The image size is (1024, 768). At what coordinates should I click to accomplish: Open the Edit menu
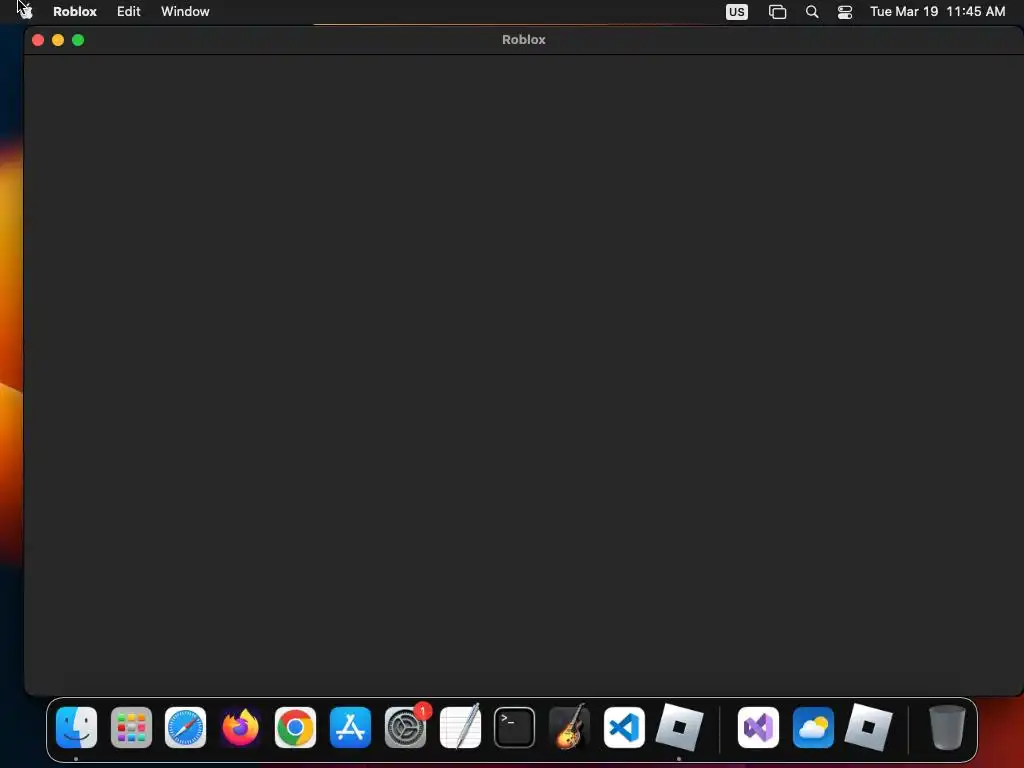tap(129, 11)
